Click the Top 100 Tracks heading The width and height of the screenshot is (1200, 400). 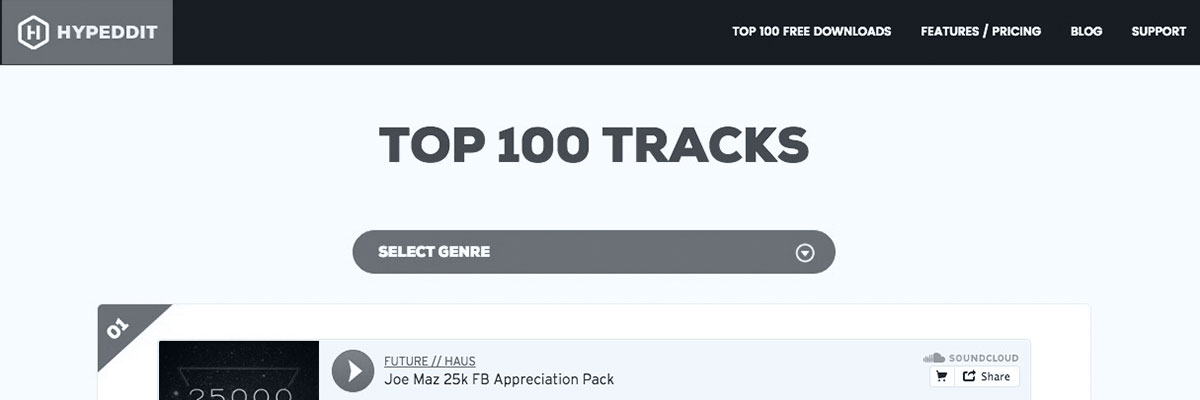pyautogui.click(x=593, y=145)
